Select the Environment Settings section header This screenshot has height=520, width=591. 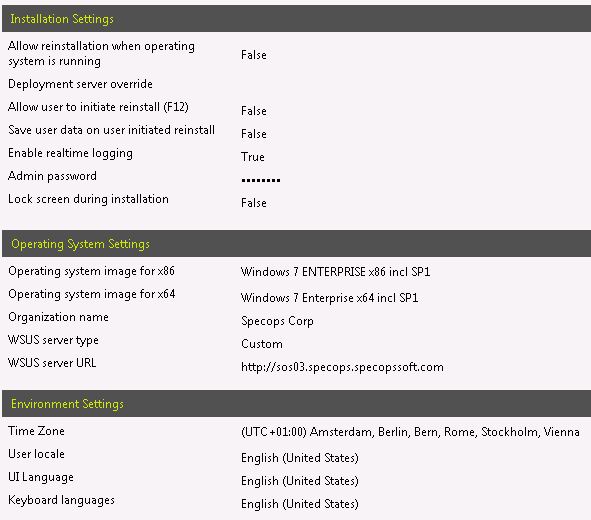(x=296, y=404)
